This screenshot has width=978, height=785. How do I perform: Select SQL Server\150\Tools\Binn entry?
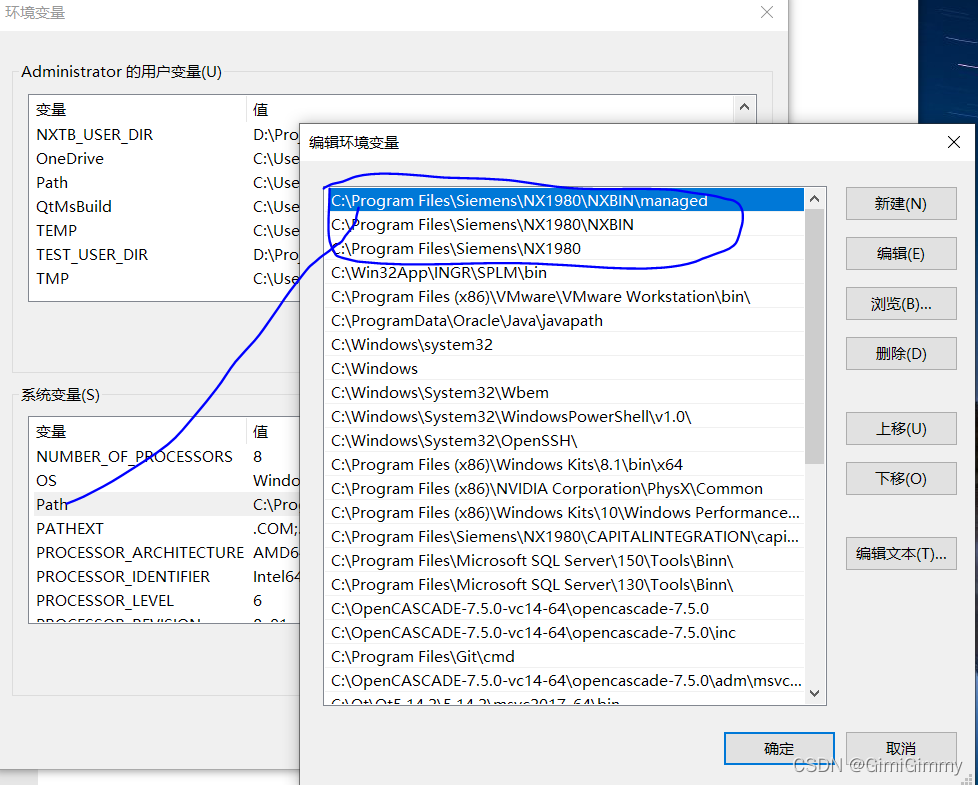[x=566, y=561]
